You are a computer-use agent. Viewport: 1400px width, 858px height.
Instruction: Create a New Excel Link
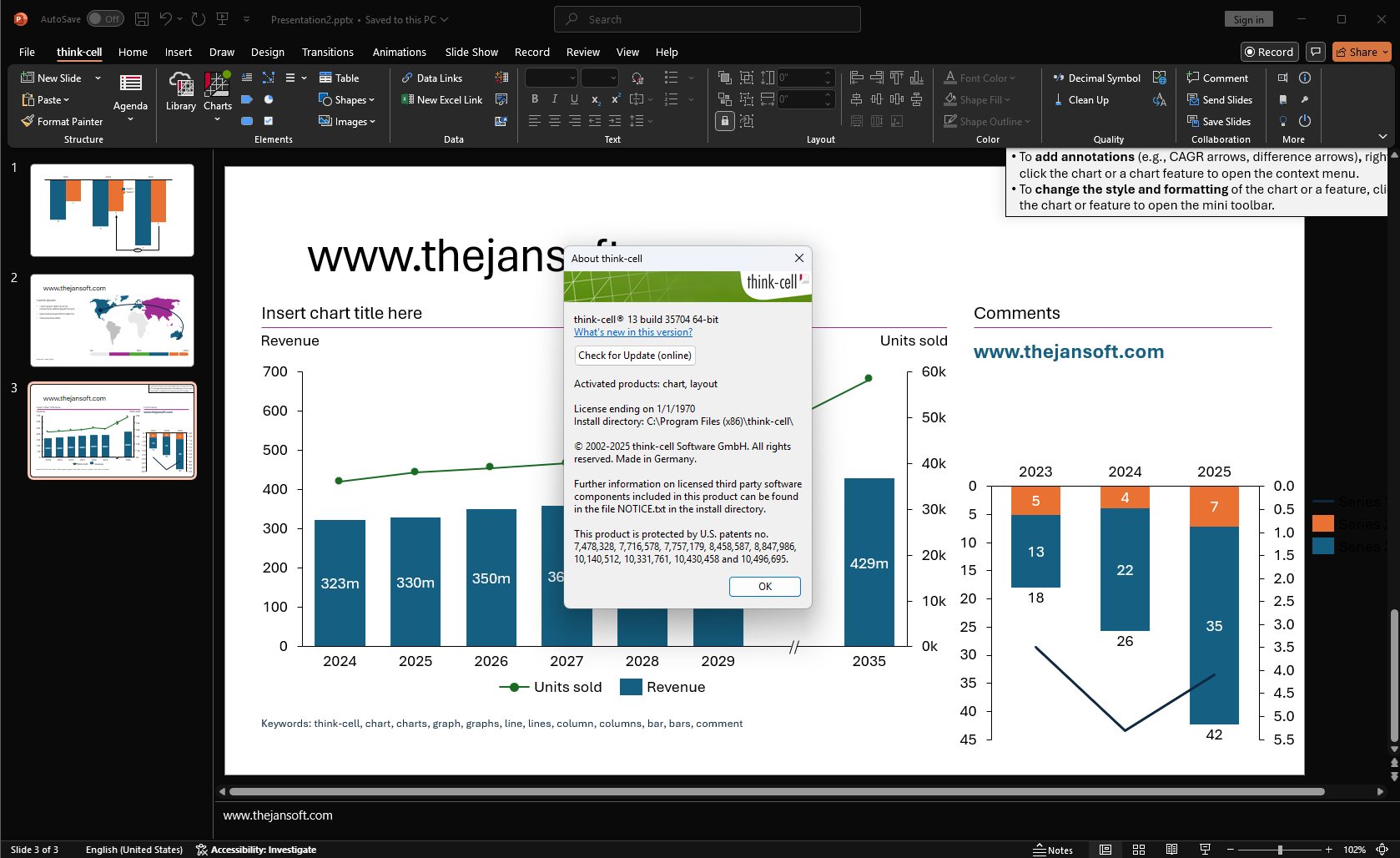click(x=441, y=99)
